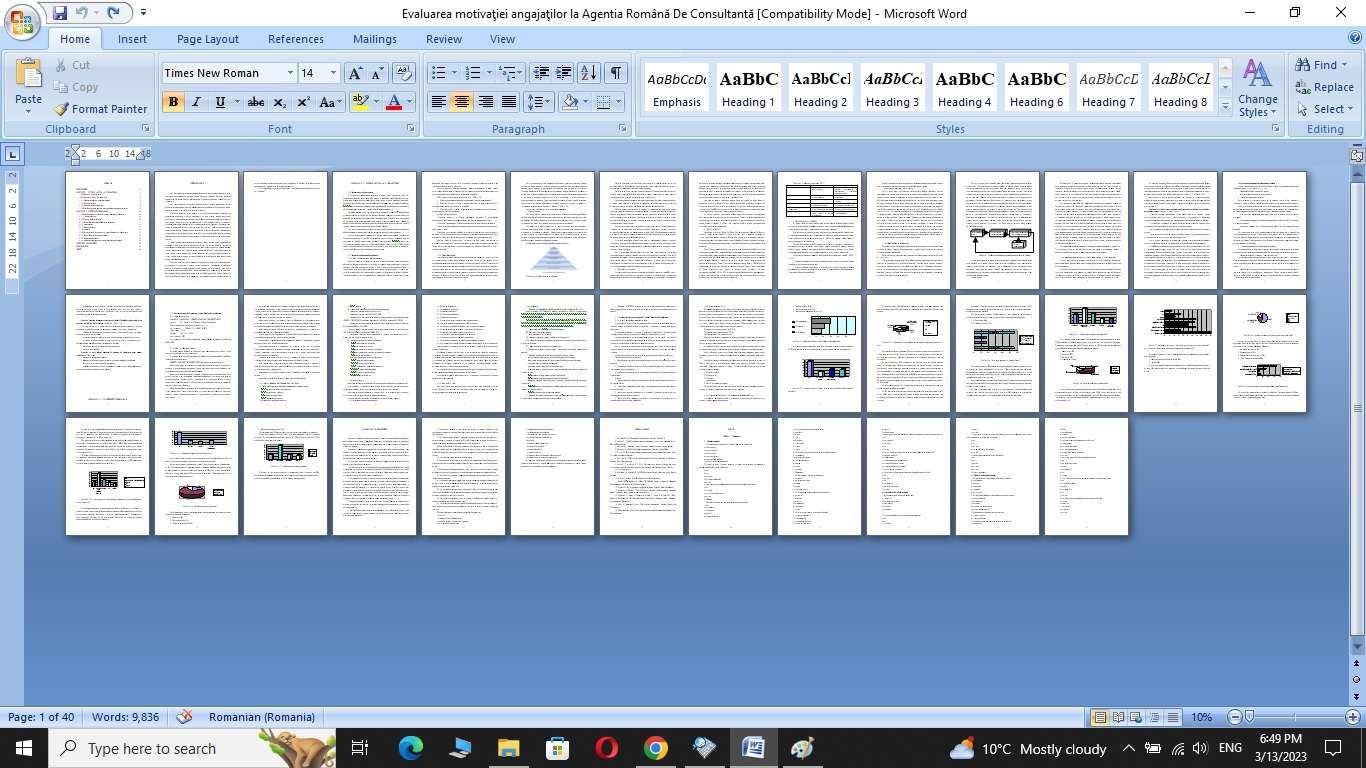Toggle show/hide paragraph marks
The width and height of the screenshot is (1366, 768).
coord(616,73)
